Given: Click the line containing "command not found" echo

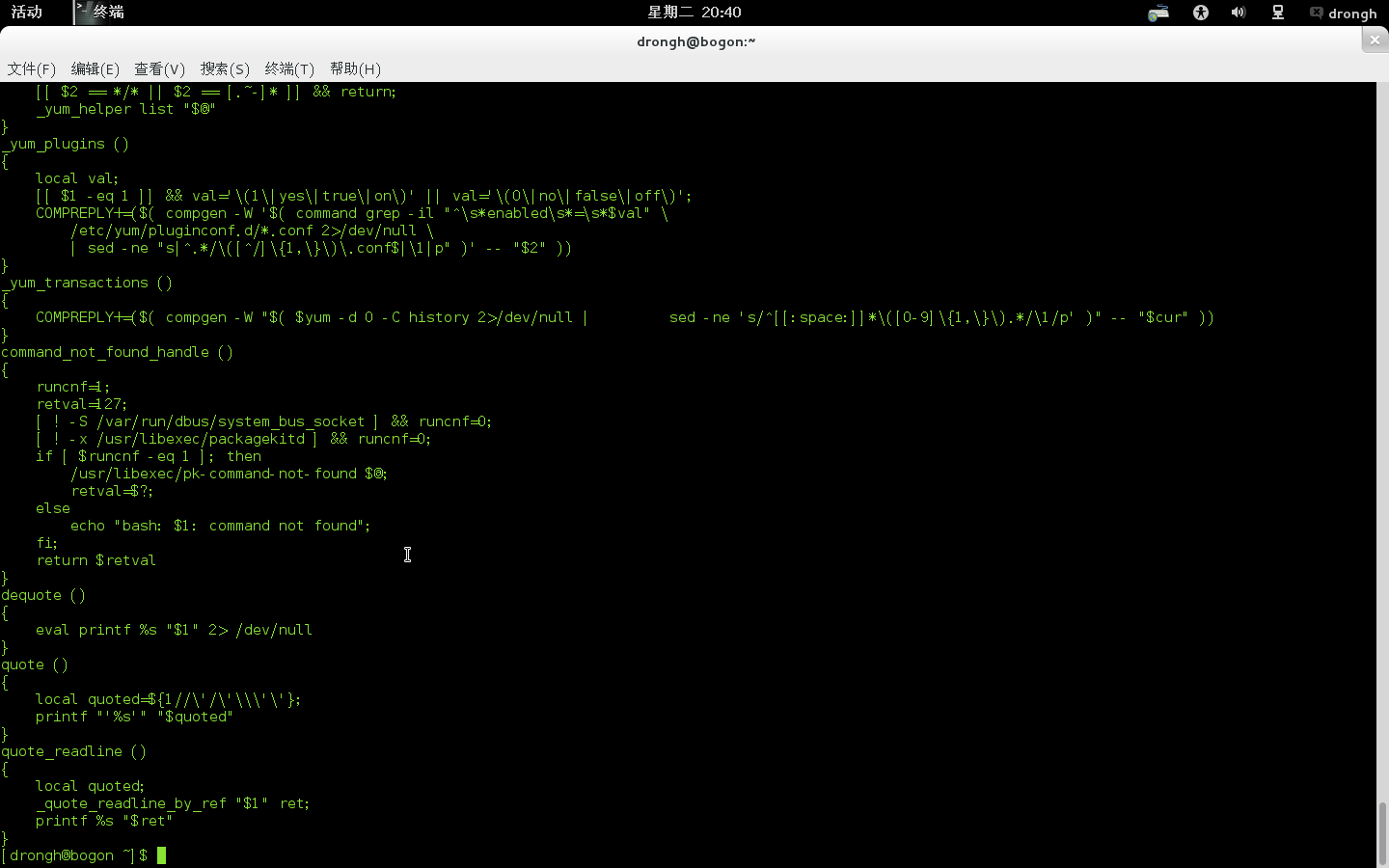Looking at the screenshot, I should coord(221,526).
